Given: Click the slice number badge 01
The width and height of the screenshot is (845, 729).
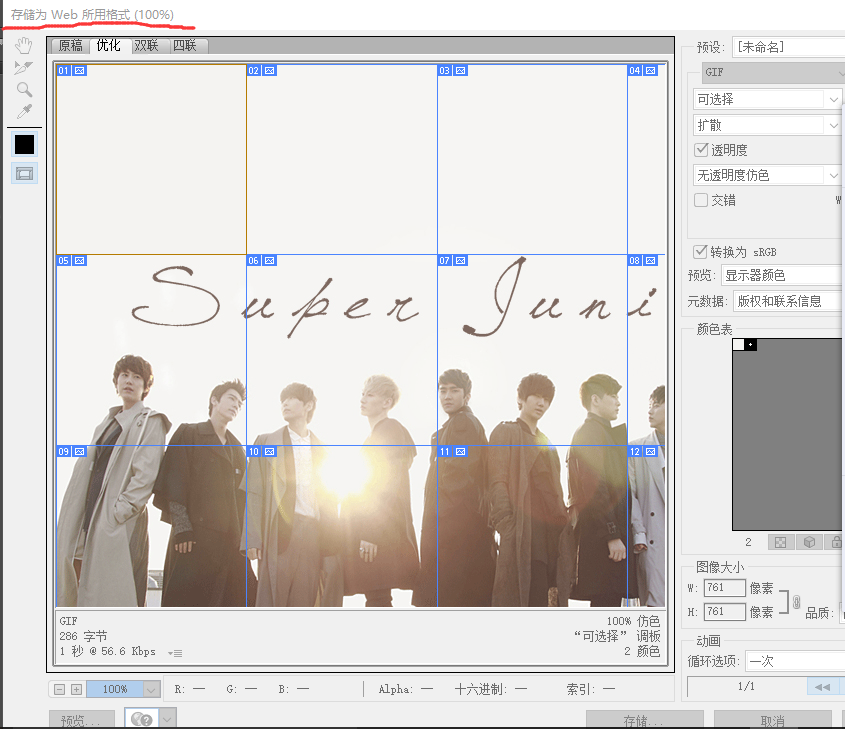Looking at the screenshot, I should coord(64,71).
